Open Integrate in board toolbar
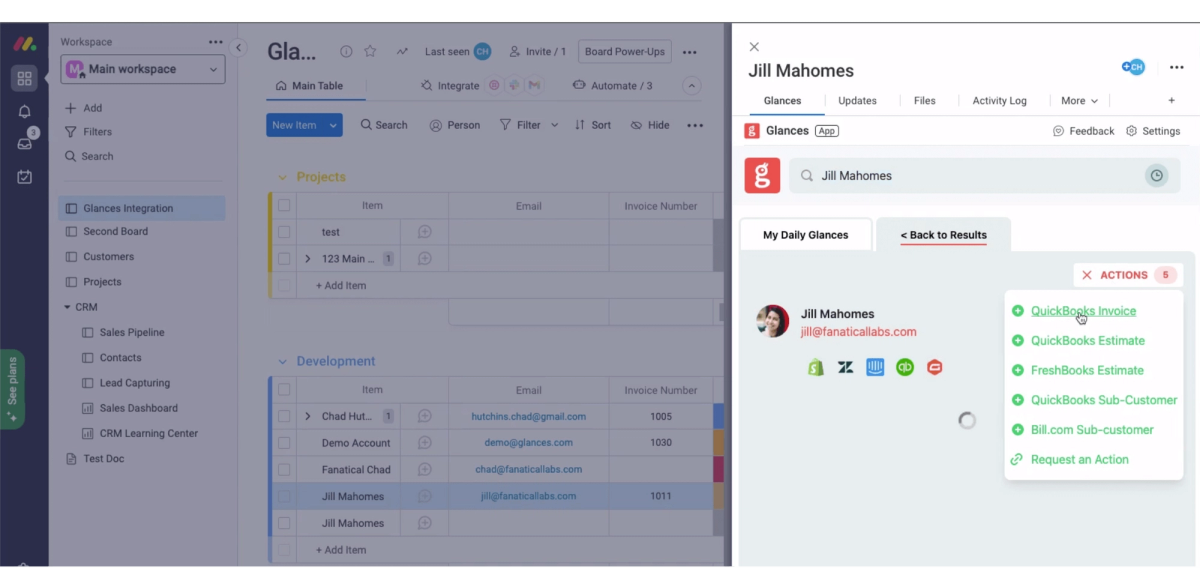The image size is (1200, 587). click(450, 86)
